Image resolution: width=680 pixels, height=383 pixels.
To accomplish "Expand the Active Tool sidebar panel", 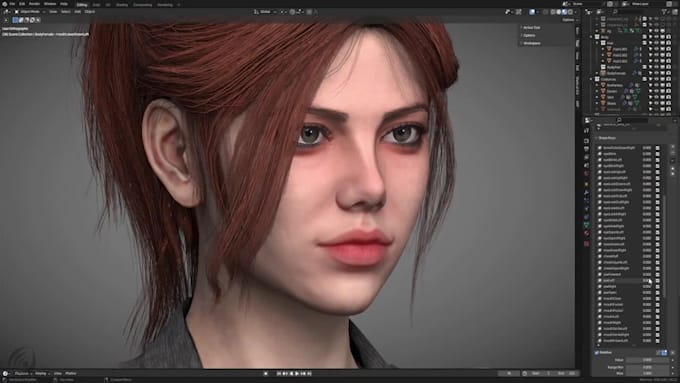I will click(531, 27).
